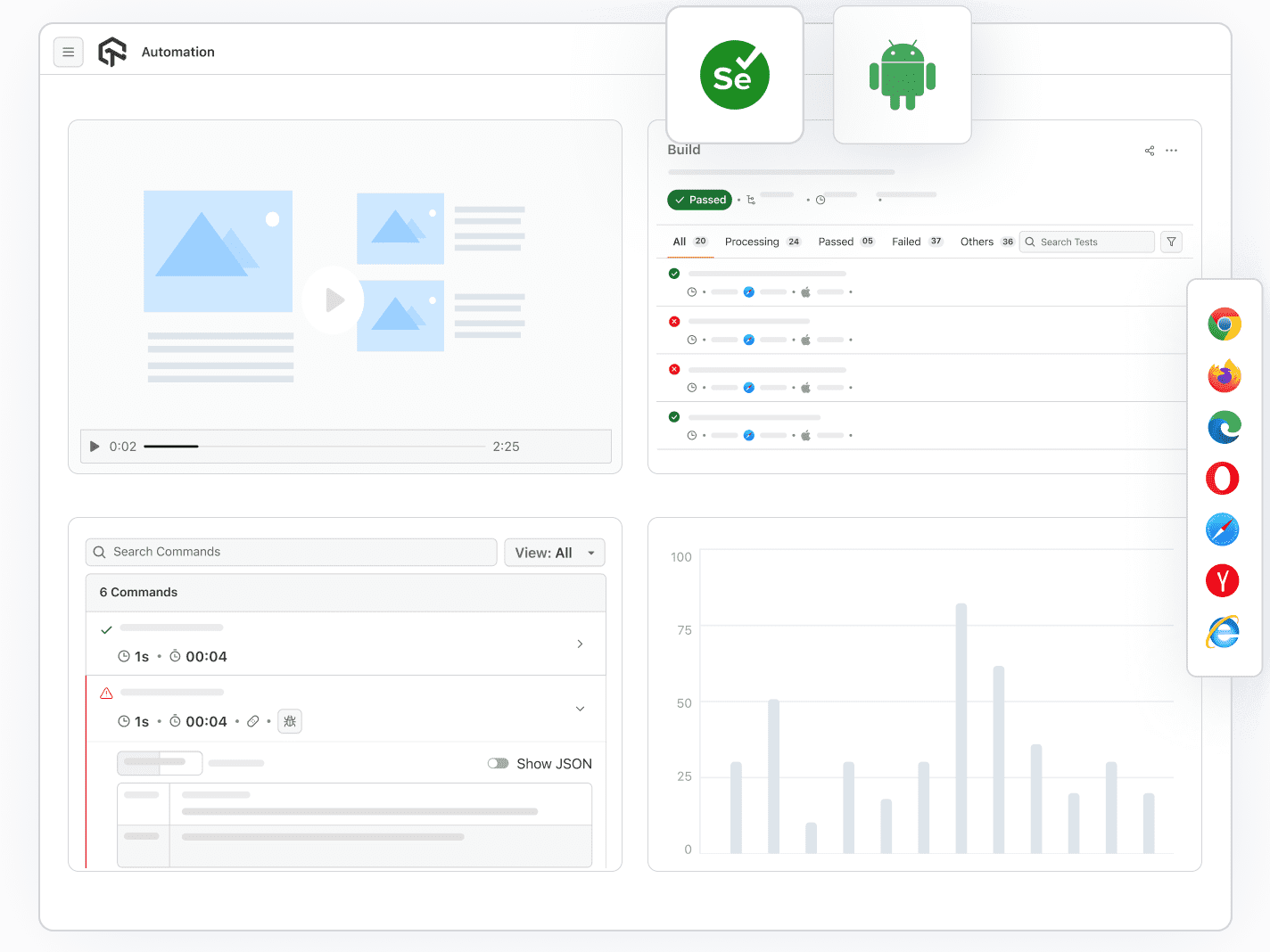1270x952 pixels.
Task: Switch to the All tests tab
Action: pyautogui.click(x=690, y=242)
